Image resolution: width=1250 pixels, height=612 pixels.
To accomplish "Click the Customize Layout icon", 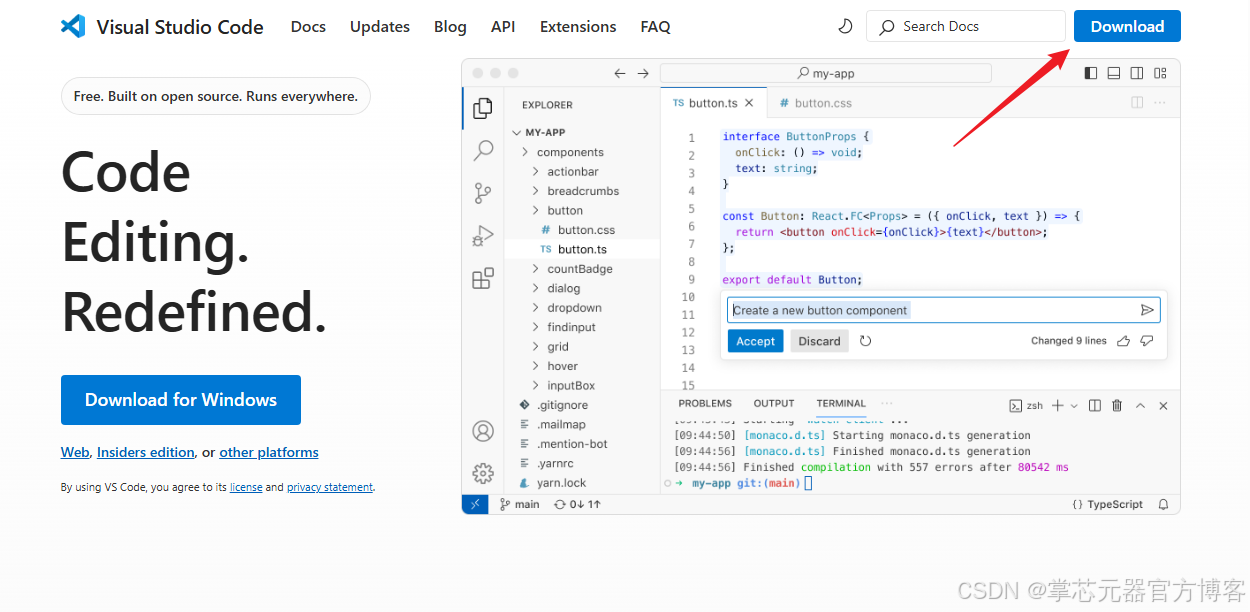I will [1160, 73].
